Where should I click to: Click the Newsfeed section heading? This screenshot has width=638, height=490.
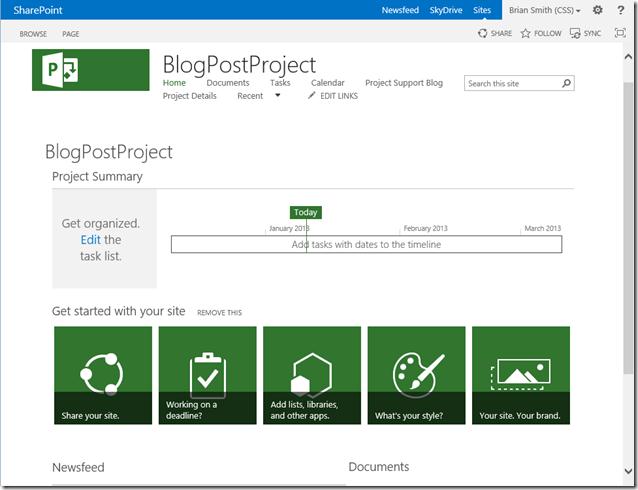pos(78,467)
